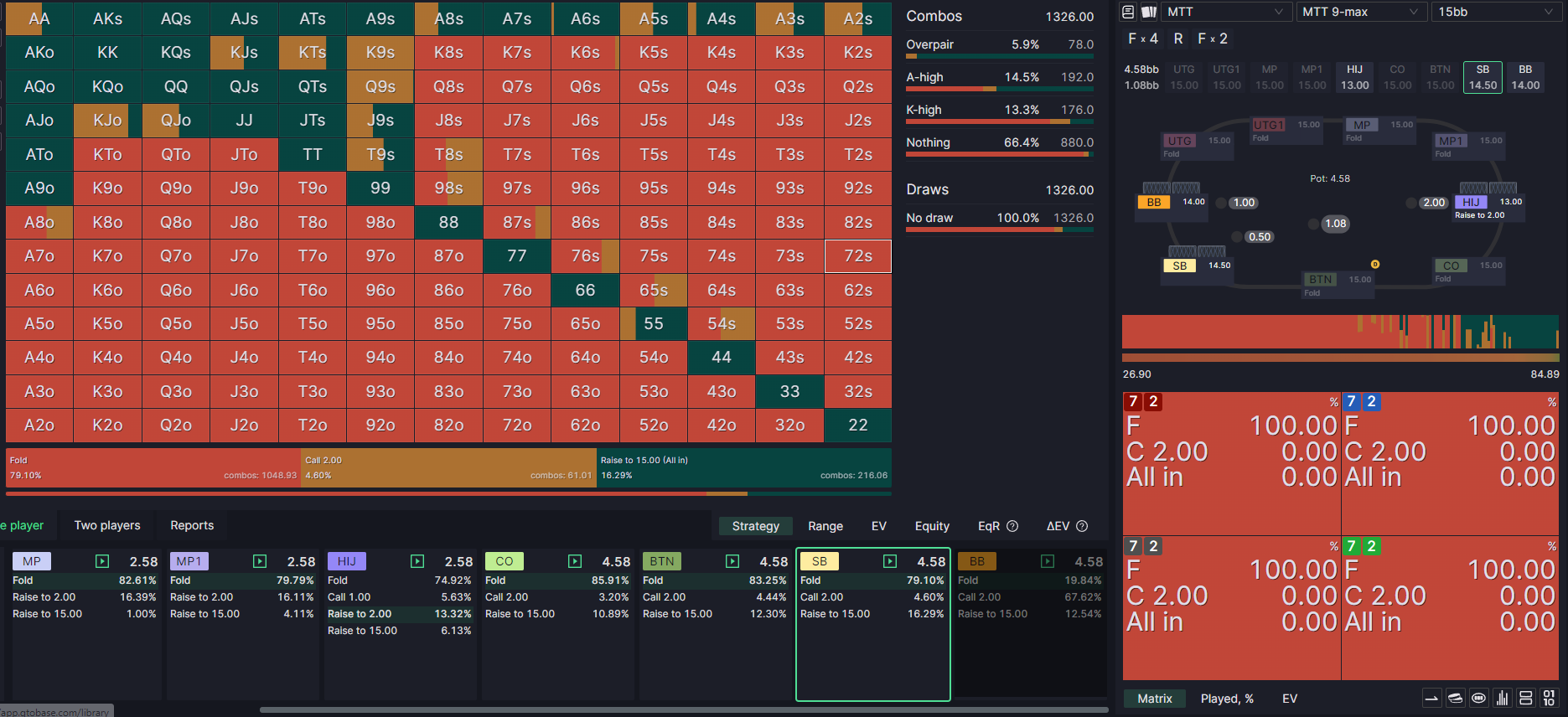The height and width of the screenshot is (717, 1568).
Task: Click the No draw row under Draws
Action: (1000, 219)
